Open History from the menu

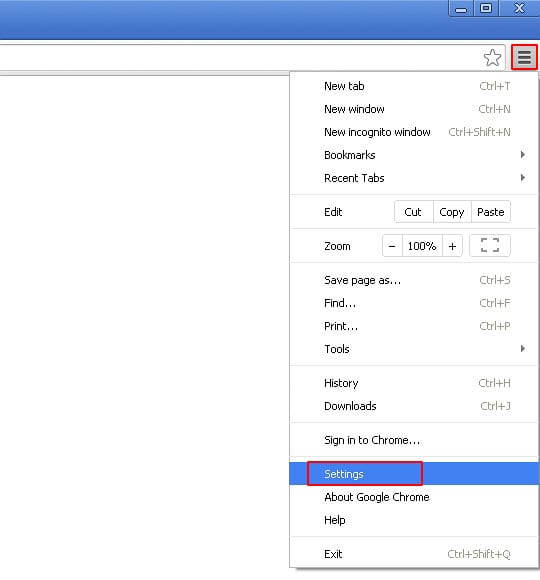pos(414,383)
